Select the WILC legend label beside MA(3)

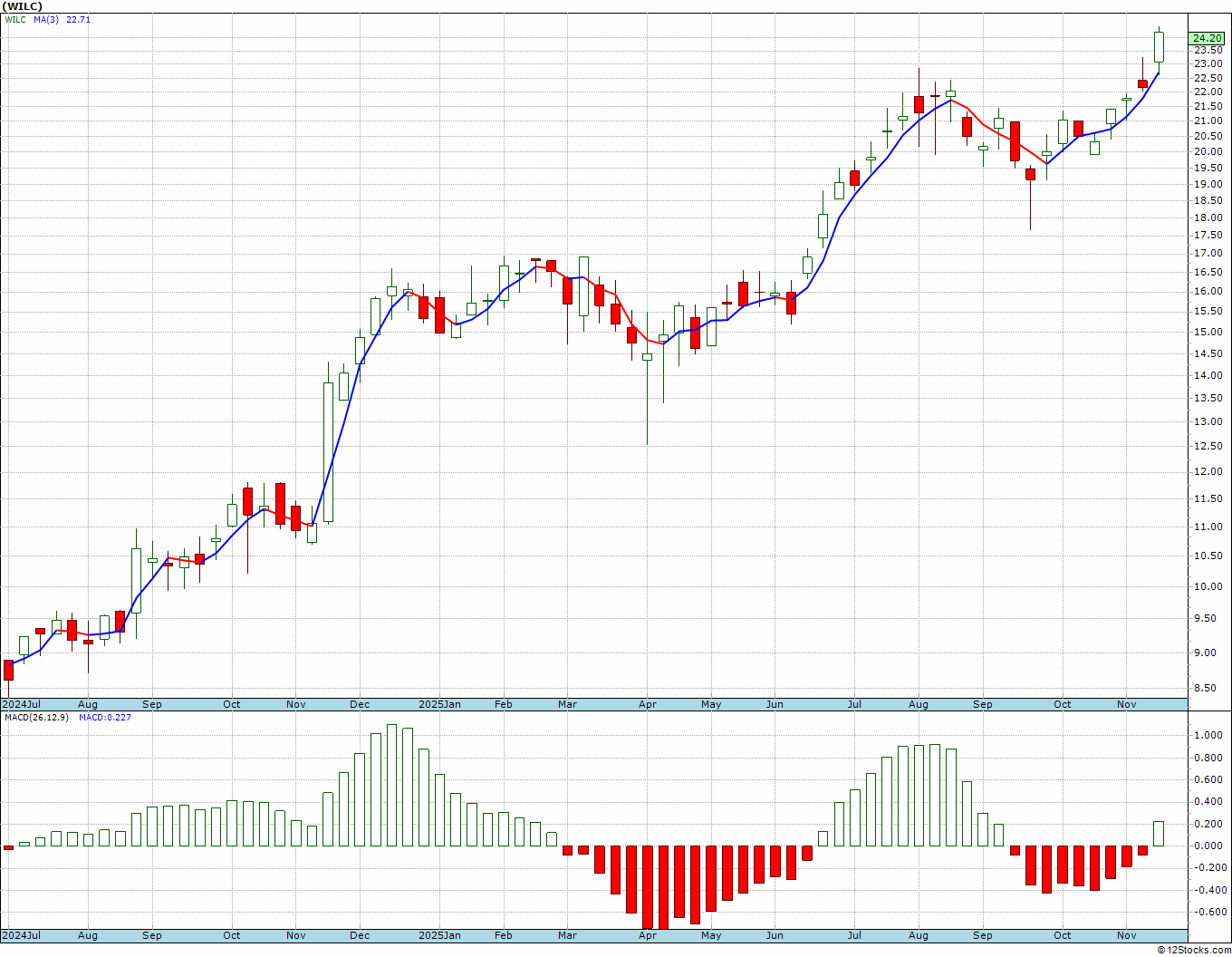15,19
